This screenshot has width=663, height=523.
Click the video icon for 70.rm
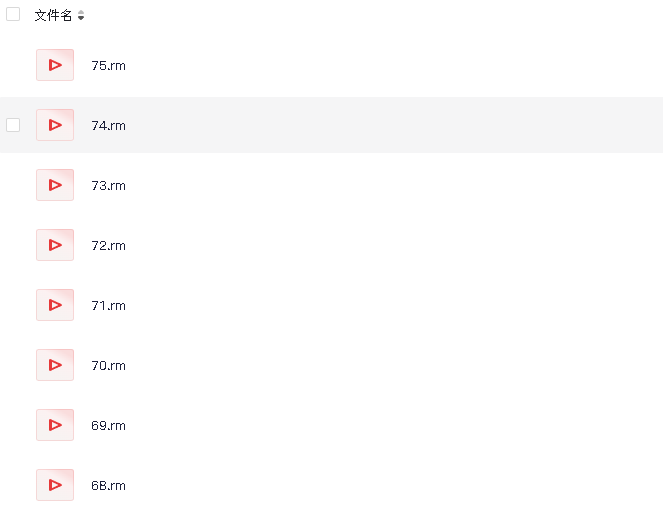[55, 365]
